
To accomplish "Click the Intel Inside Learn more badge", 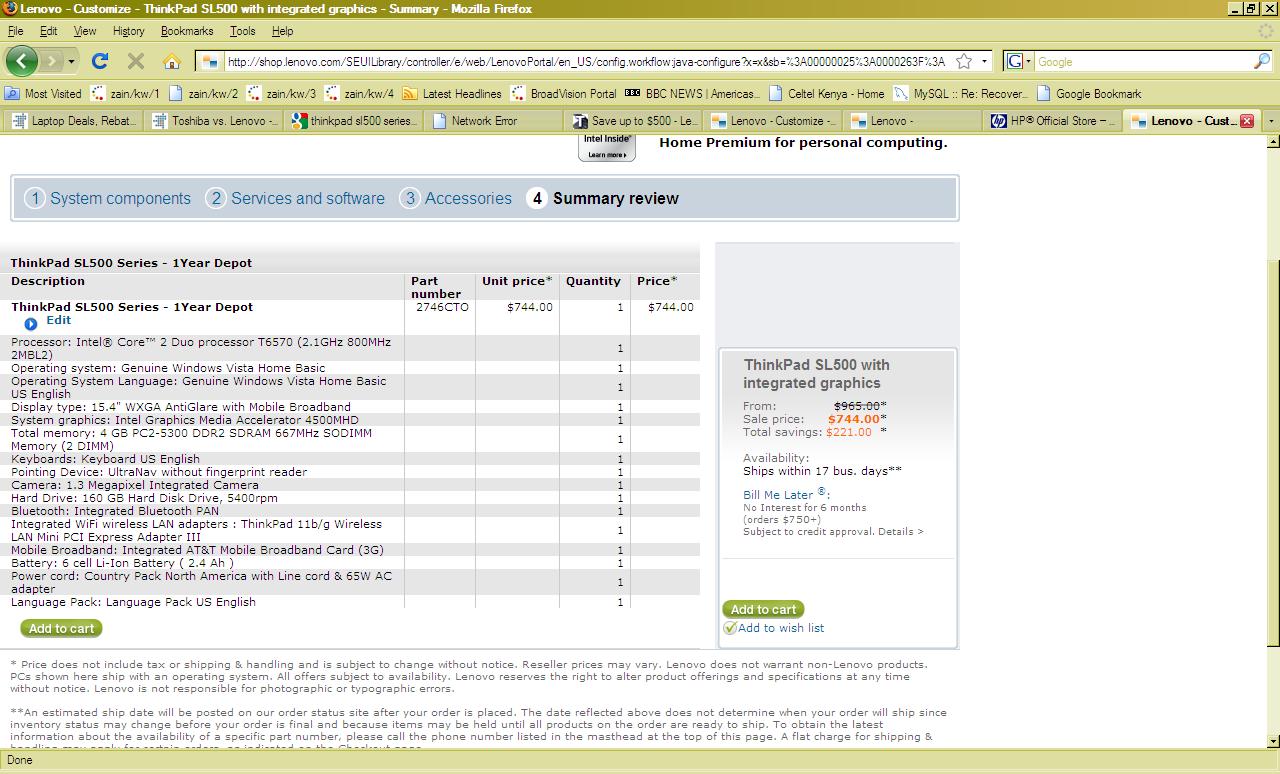I will 607,148.
